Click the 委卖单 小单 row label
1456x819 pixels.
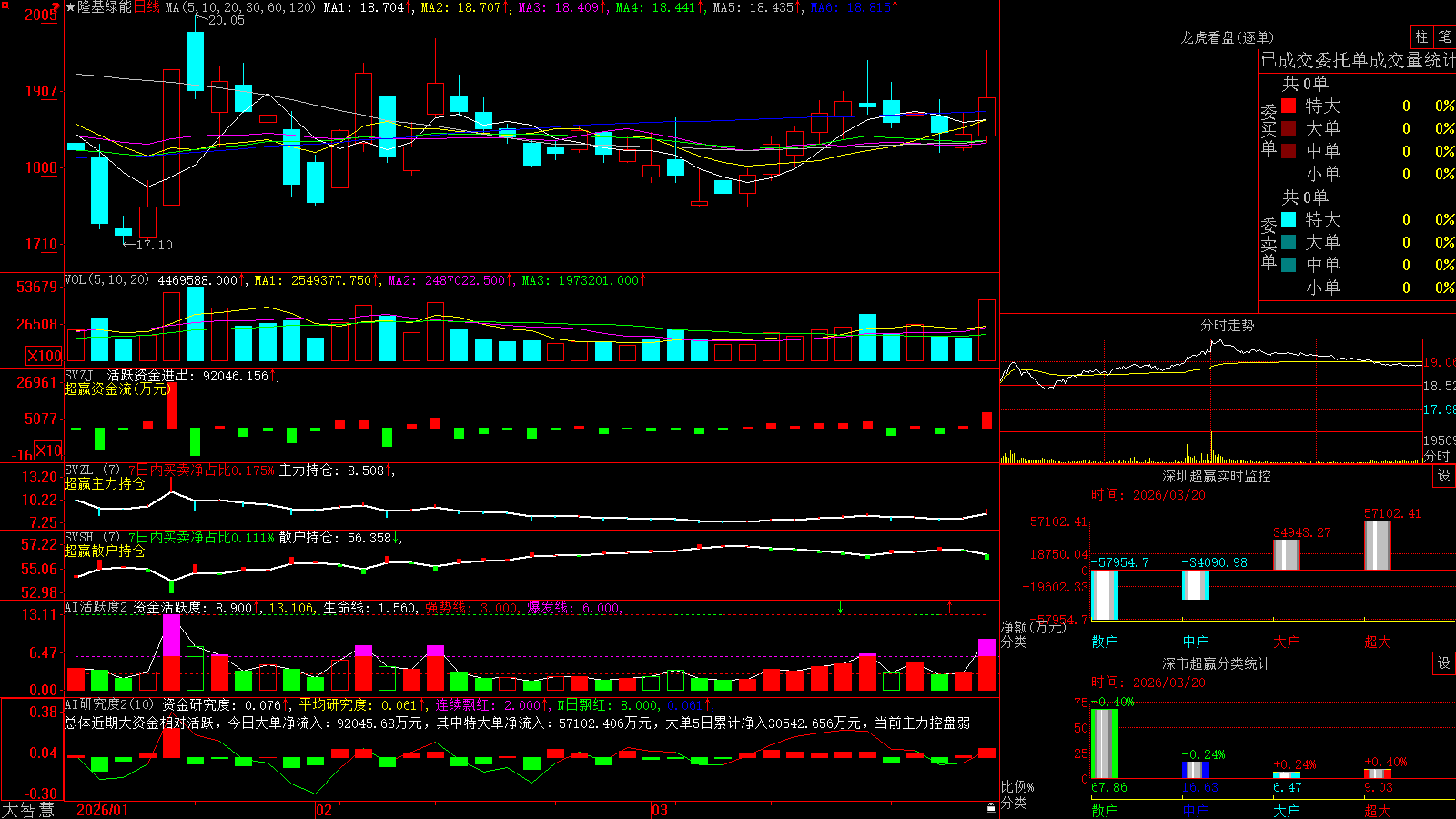[x=1323, y=288]
